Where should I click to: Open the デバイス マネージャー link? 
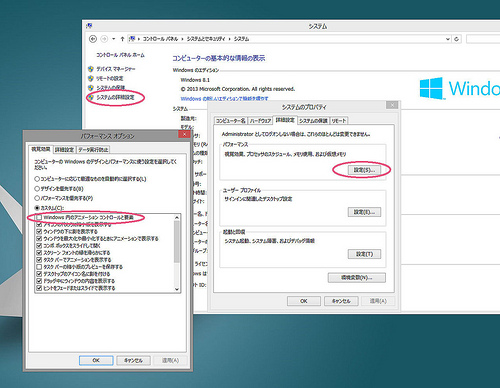point(116,69)
